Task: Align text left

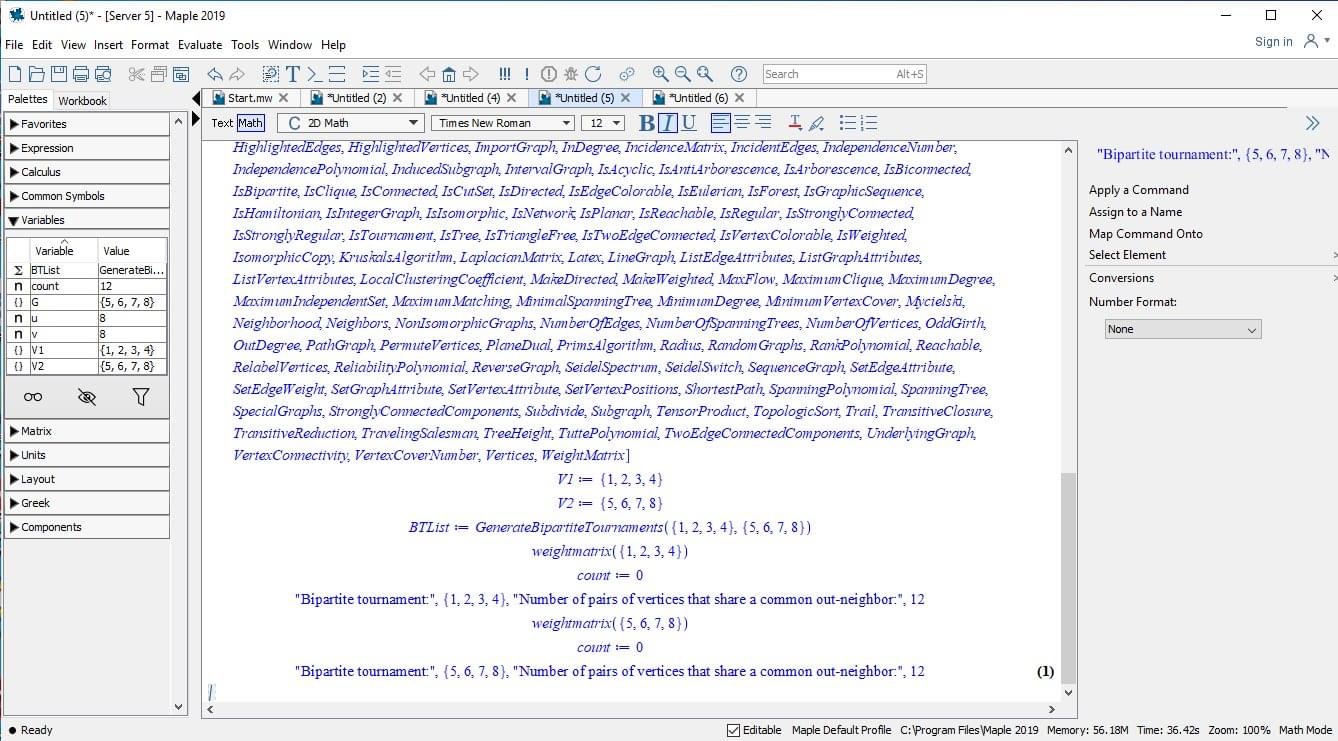Action: (x=721, y=123)
